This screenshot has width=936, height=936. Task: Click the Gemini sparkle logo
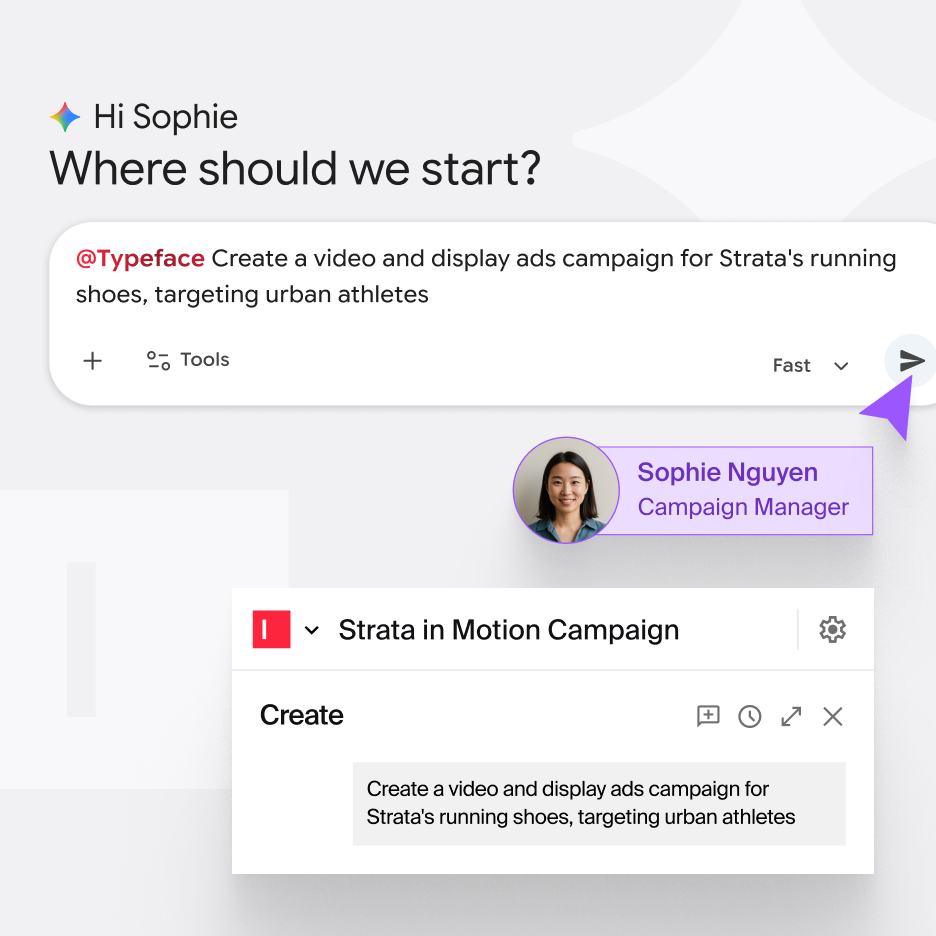65,116
